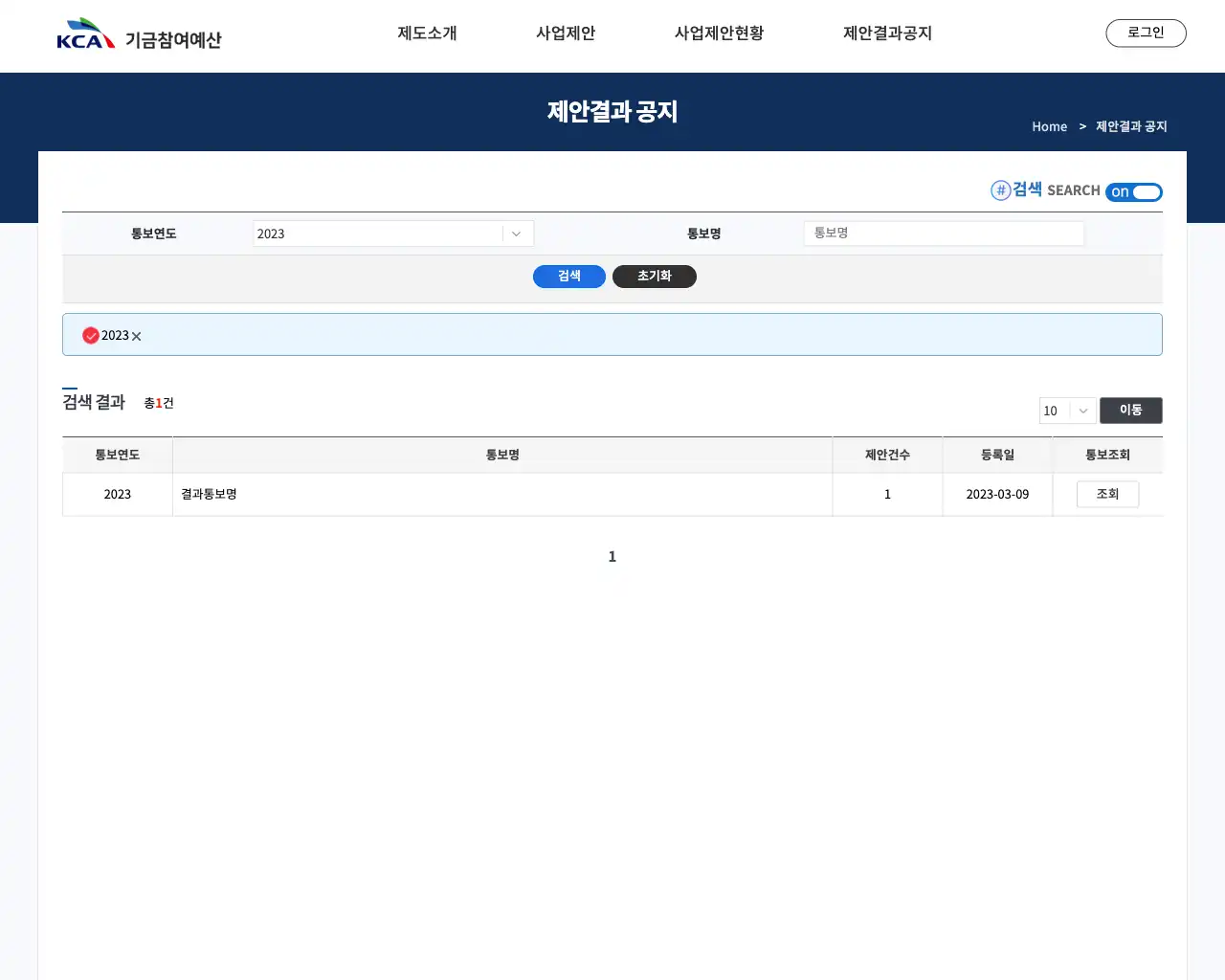This screenshot has width=1225, height=980.
Task: Click the 이동 button next to page size
Action: point(1131,410)
